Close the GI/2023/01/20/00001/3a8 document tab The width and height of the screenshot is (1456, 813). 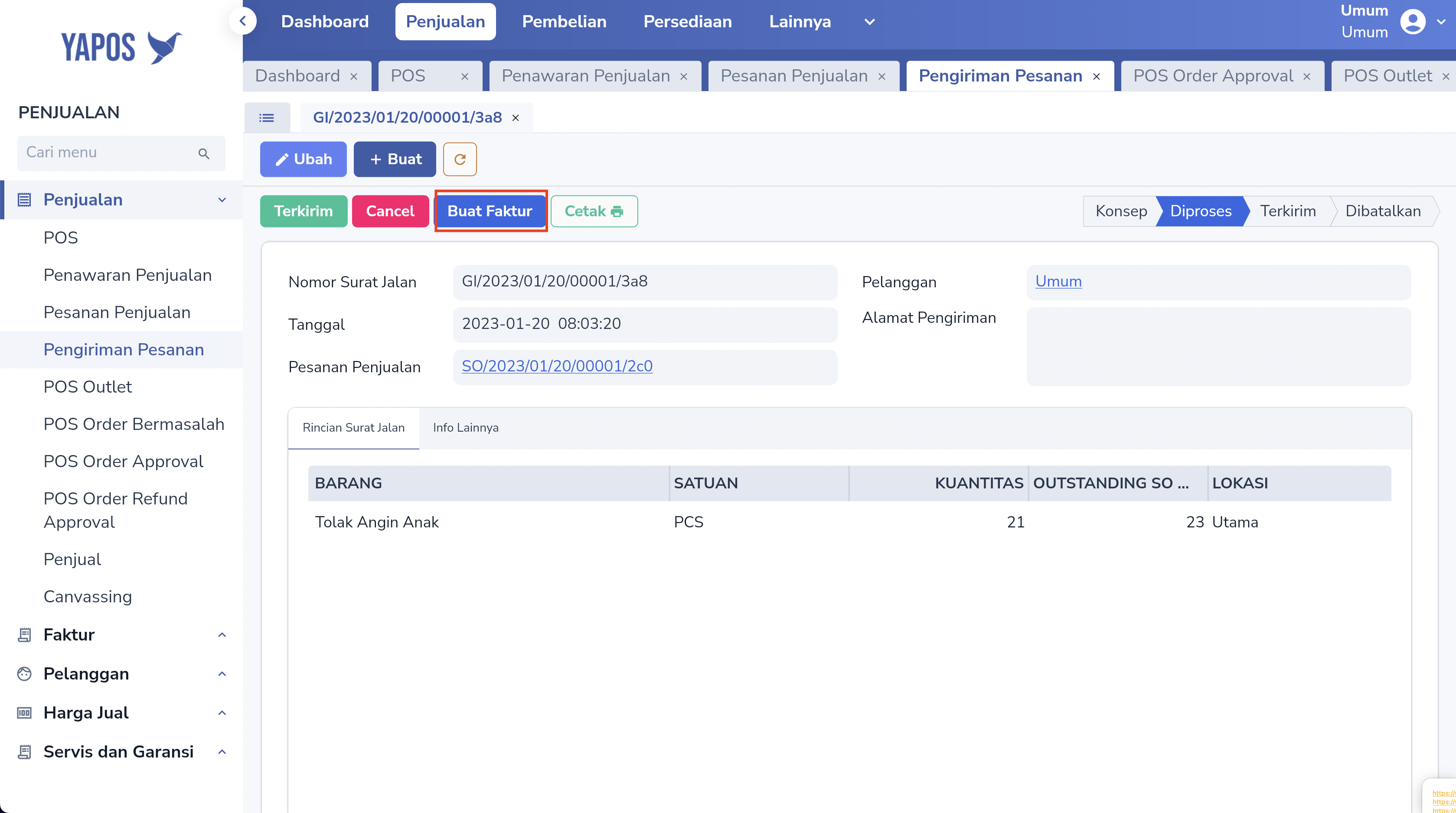pos(516,117)
